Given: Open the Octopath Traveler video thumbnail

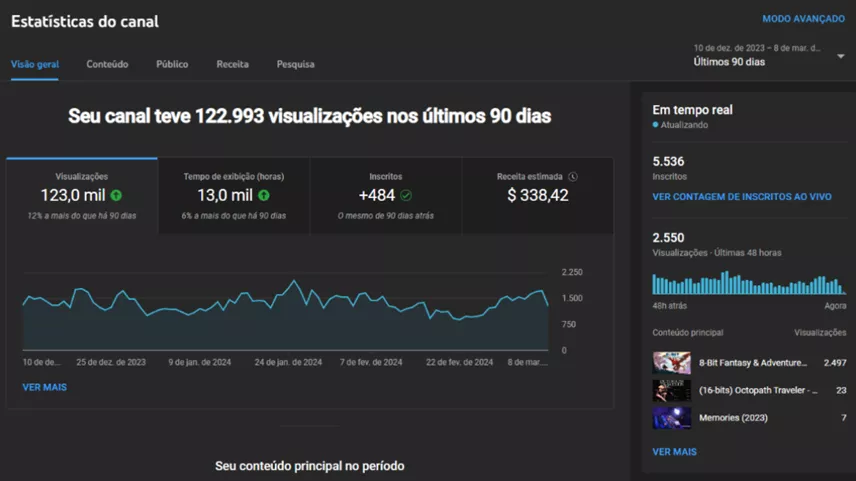Looking at the screenshot, I should tap(671, 390).
